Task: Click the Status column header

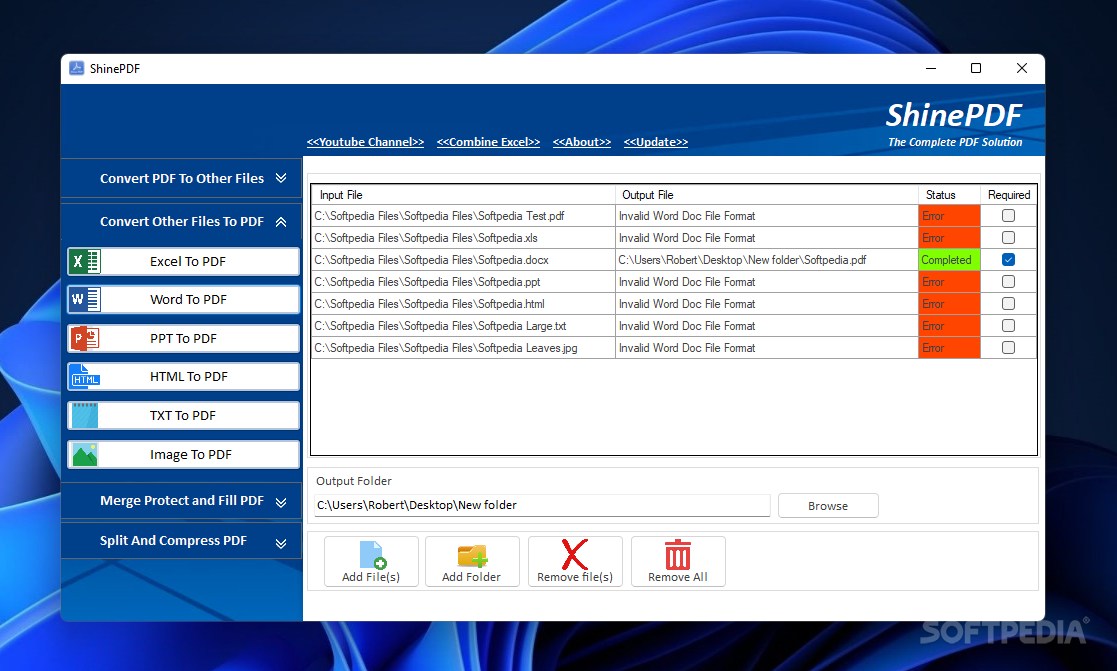Action: 949,194
